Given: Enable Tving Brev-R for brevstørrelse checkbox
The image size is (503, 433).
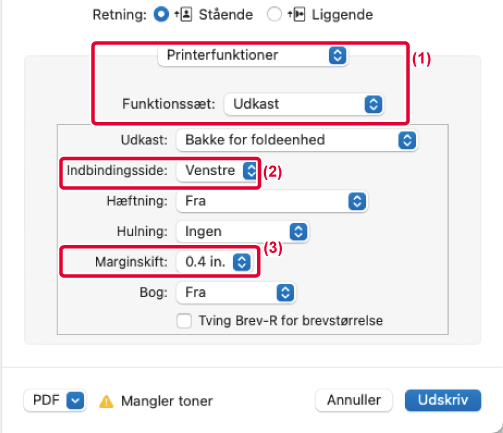Looking at the screenshot, I should pos(184,321).
